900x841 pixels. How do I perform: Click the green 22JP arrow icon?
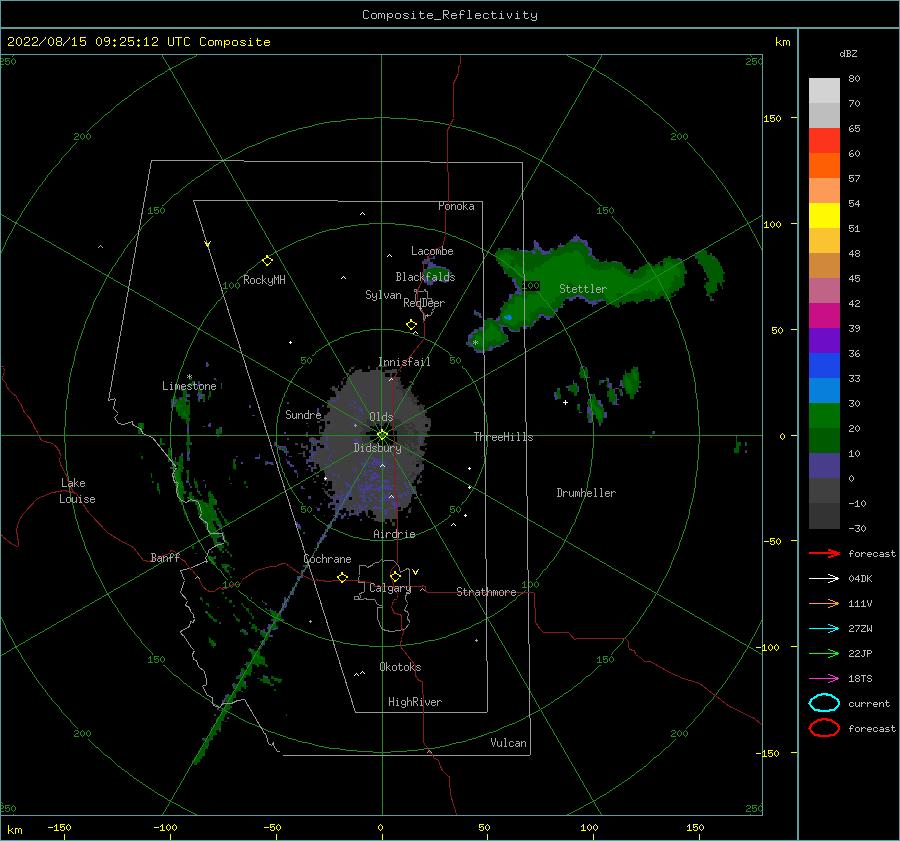824,653
